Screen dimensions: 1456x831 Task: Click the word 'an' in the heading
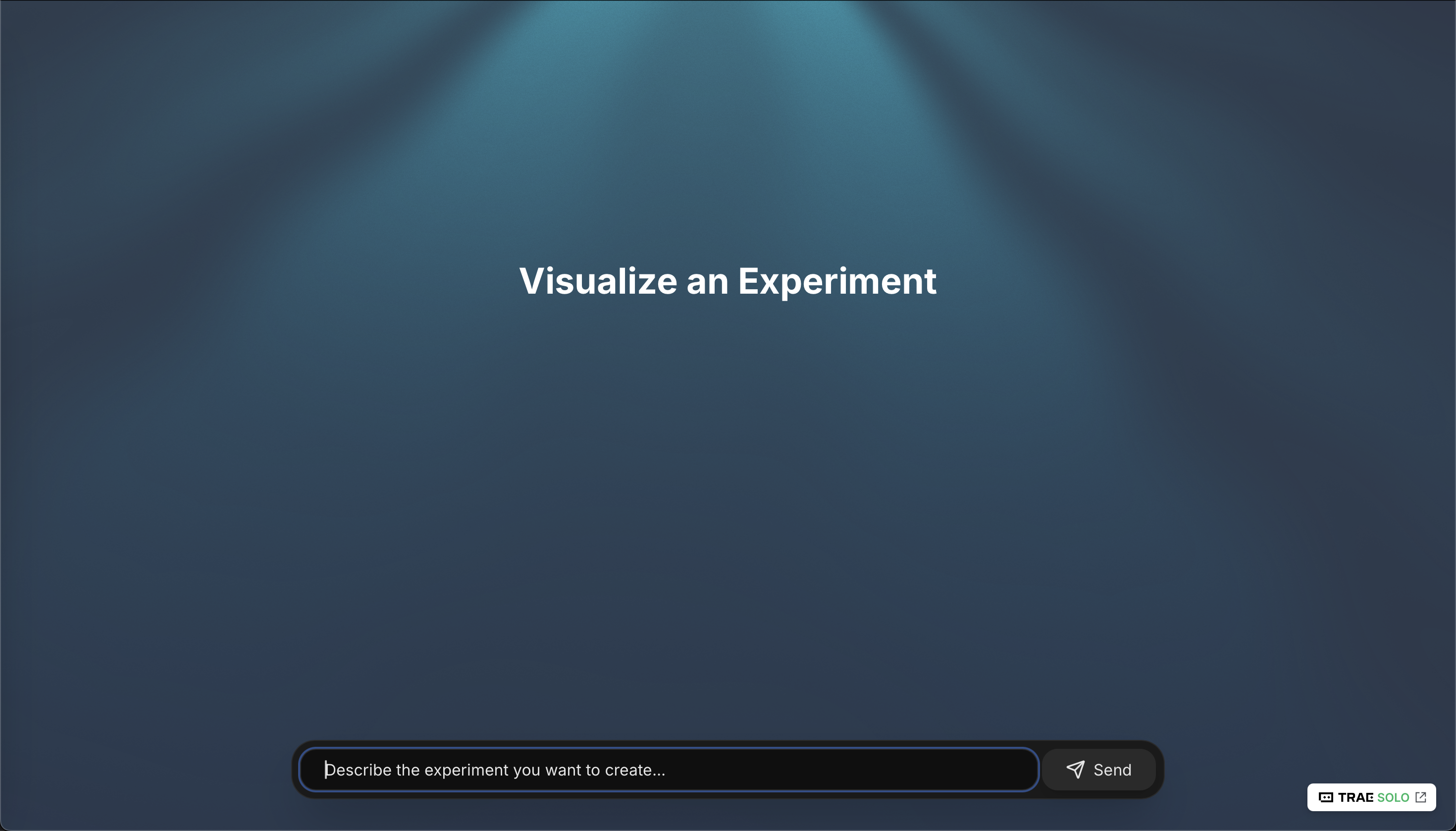coord(707,281)
